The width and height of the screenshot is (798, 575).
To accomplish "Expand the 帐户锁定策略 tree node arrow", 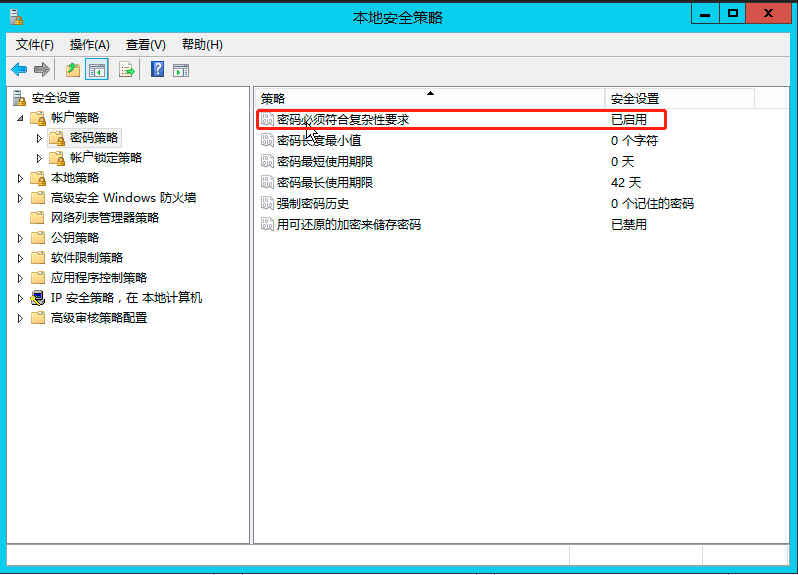I will point(39,158).
